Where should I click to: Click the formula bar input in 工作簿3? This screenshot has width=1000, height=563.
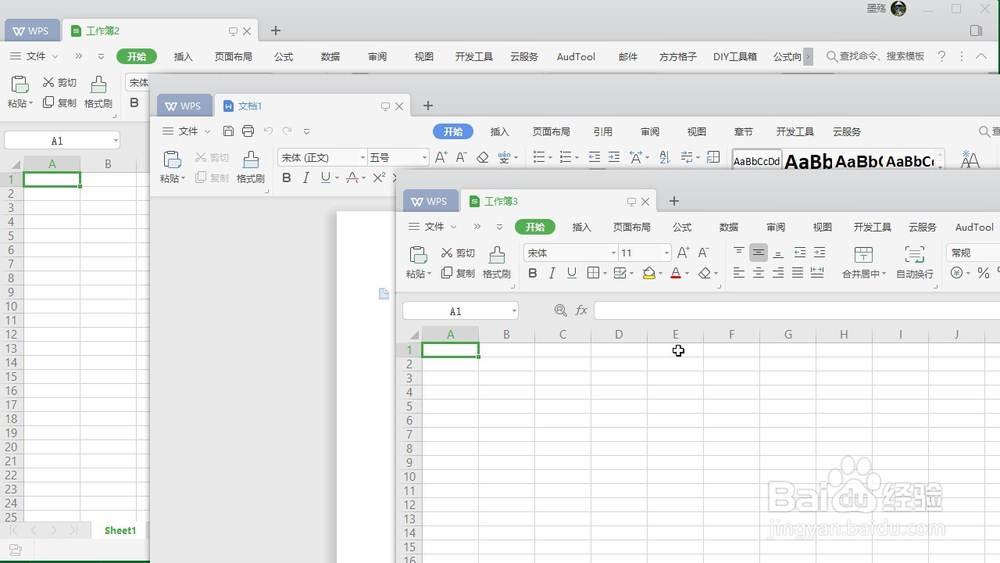(x=797, y=311)
